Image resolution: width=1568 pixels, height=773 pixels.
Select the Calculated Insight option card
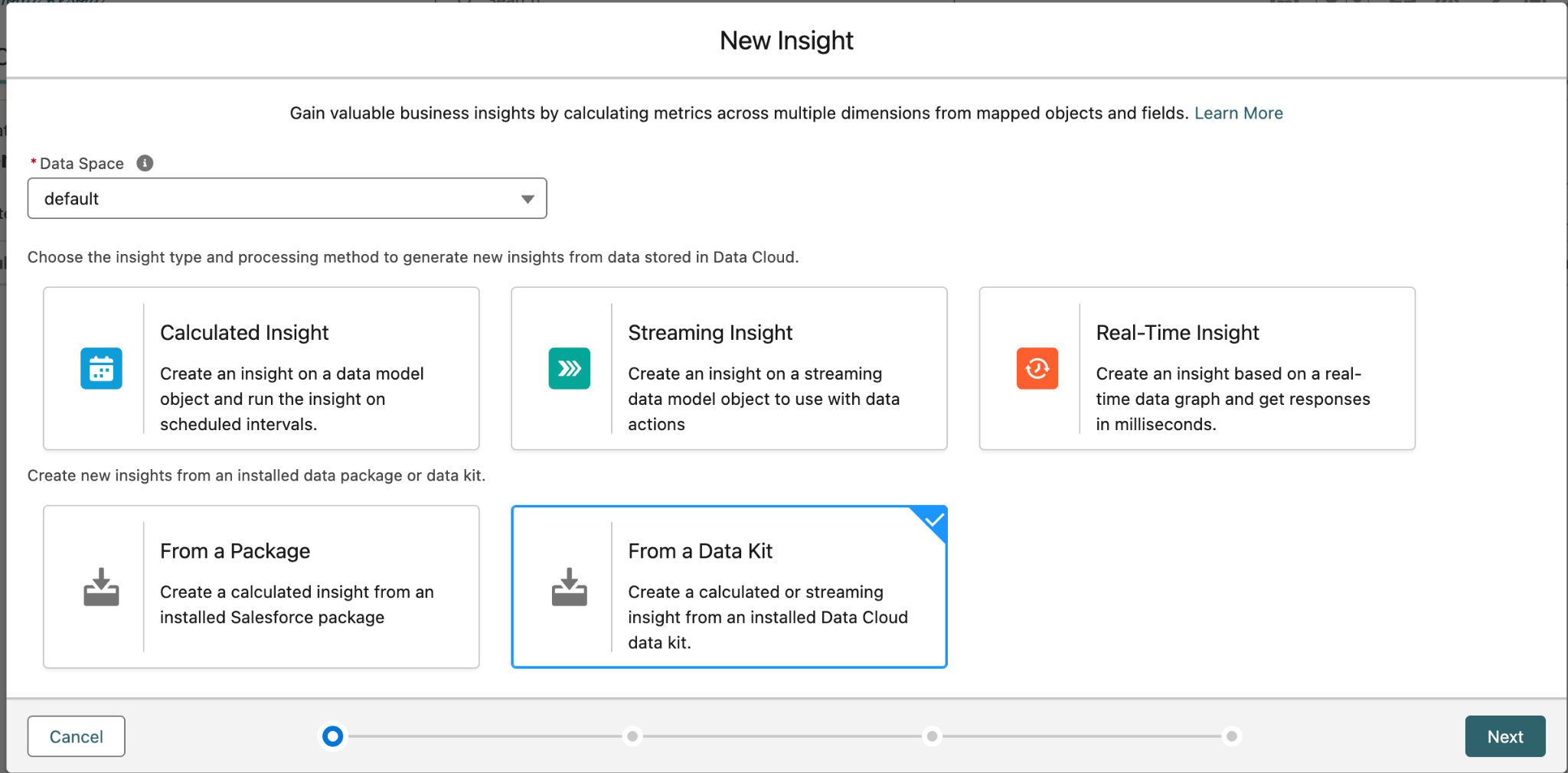point(261,368)
